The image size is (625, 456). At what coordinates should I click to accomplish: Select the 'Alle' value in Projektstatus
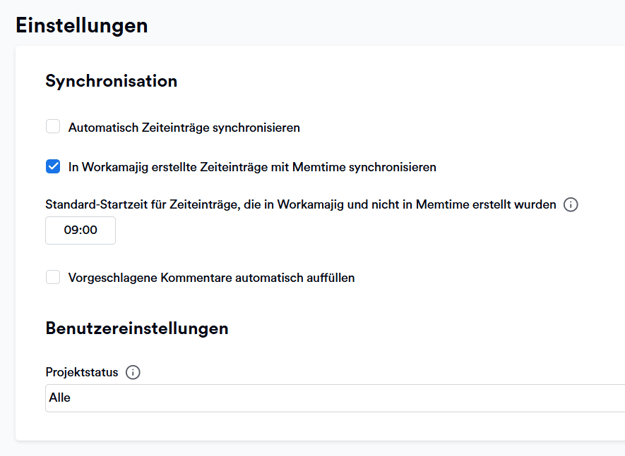coord(60,398)
